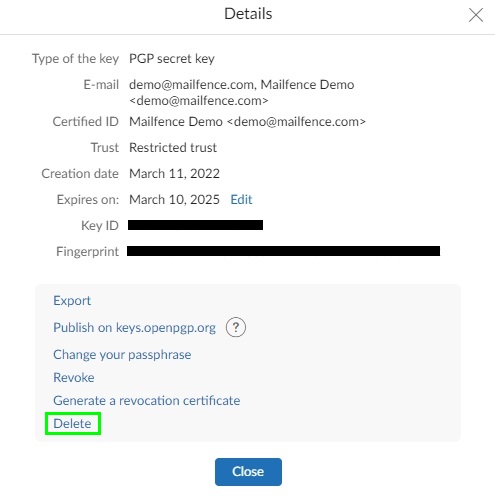
Task: Click the Restricted trust value
Action: [x=173, y=148]
